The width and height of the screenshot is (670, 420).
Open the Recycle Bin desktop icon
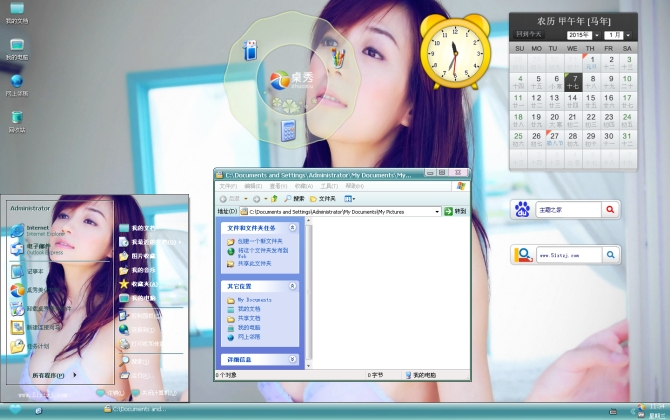point(17,122)
